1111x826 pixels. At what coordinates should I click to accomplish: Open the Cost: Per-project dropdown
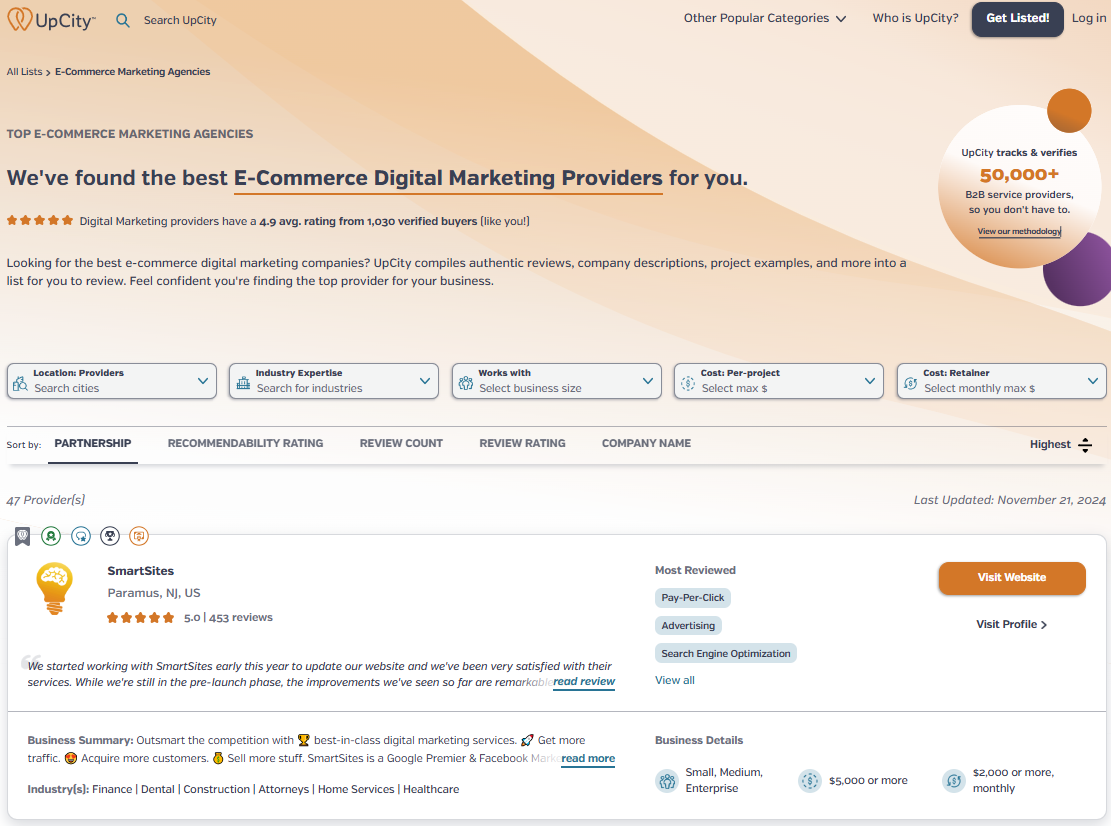coord(779,381)
